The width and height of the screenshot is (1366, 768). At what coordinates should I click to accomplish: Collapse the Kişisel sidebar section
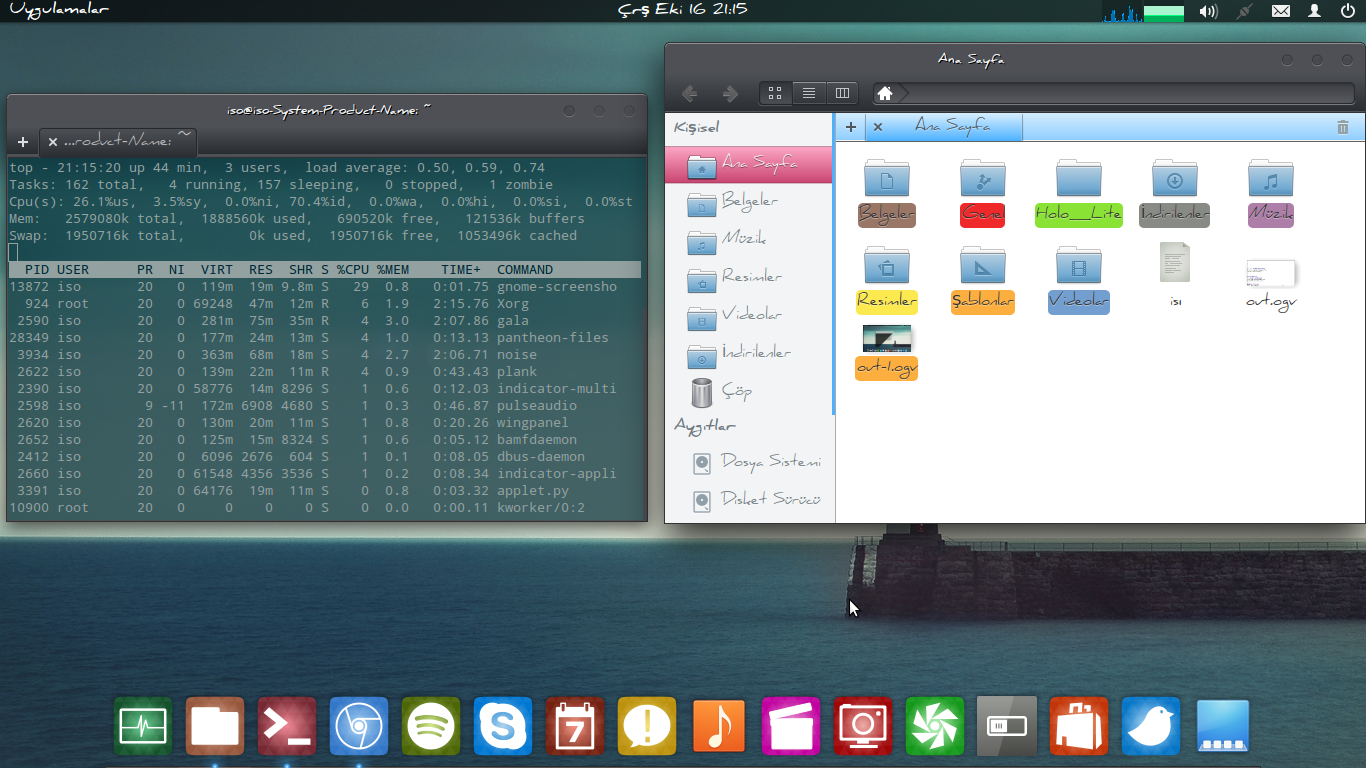(x=697, y=128)
